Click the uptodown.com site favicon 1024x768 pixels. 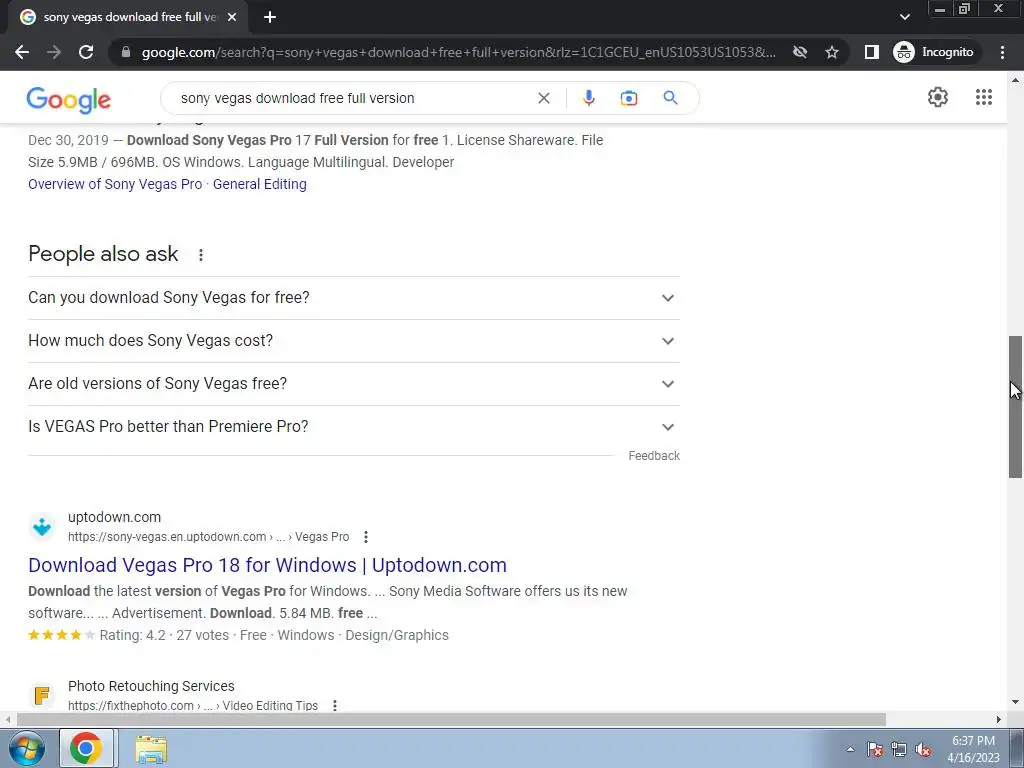[42, 526]
